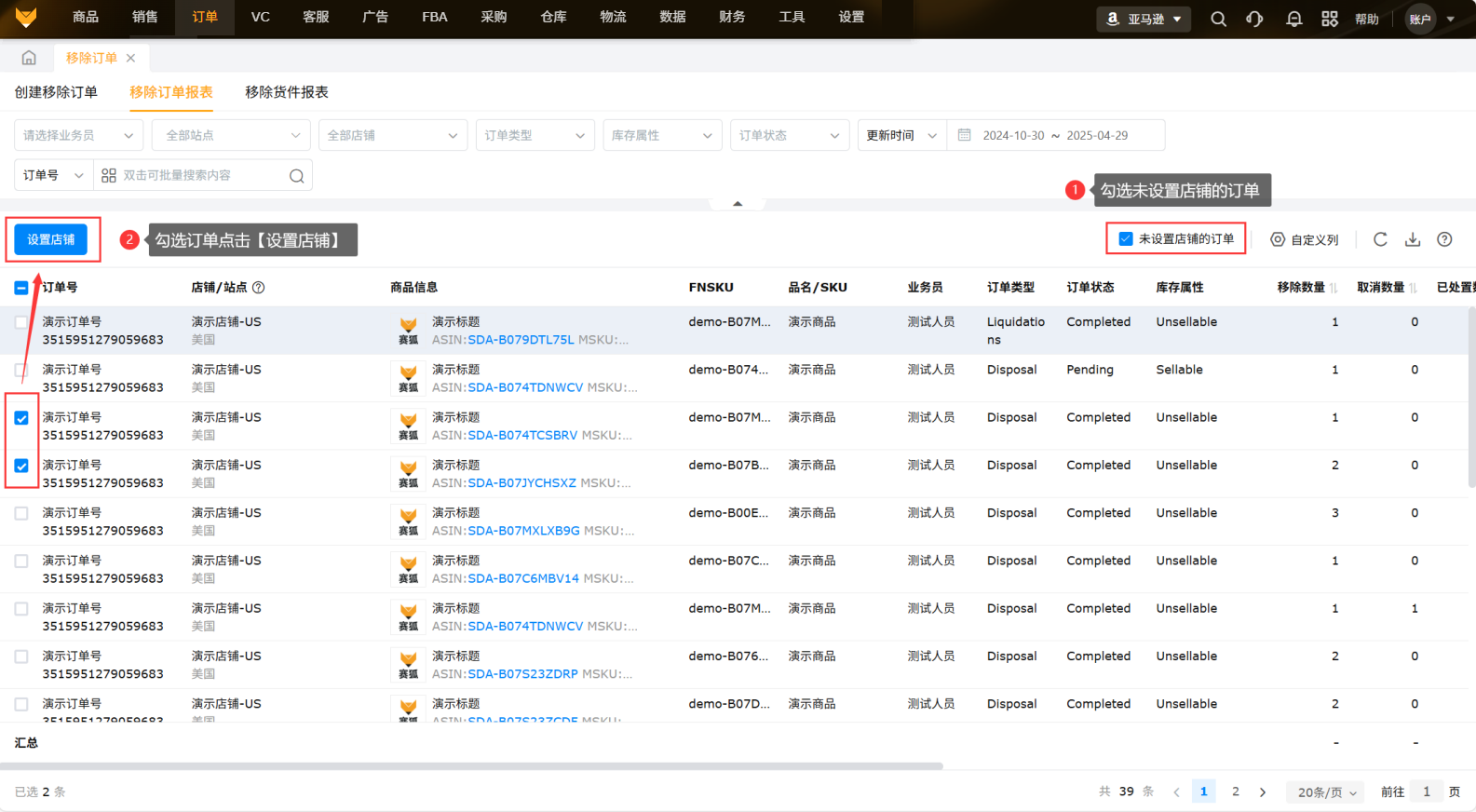Click the search magnifier icon in top bar
This screenshot has height=812, width=1476.
1218,19
